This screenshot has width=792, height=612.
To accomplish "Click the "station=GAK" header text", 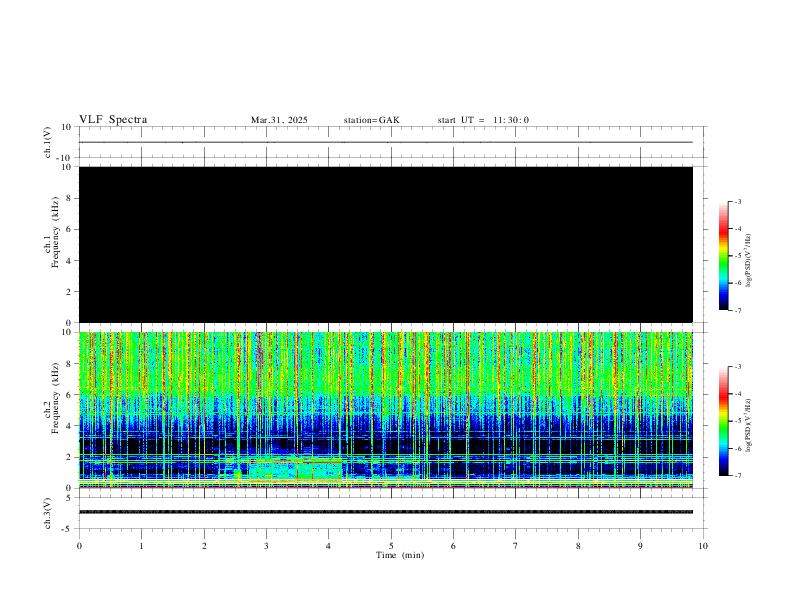I will coord(372,120).
